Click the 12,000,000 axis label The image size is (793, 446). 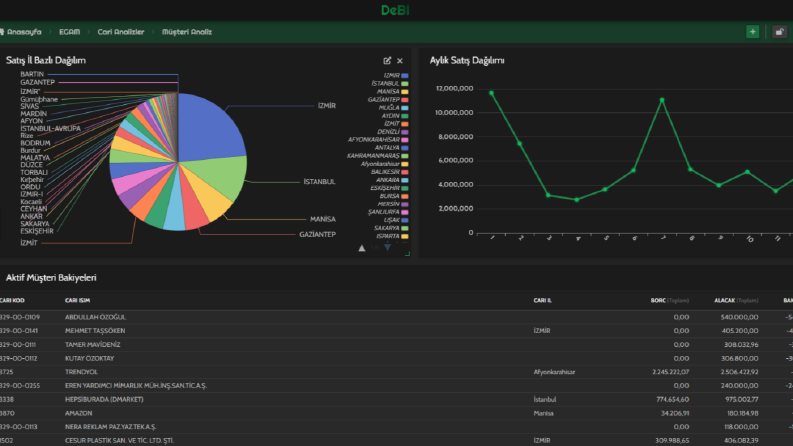(454, 88)
